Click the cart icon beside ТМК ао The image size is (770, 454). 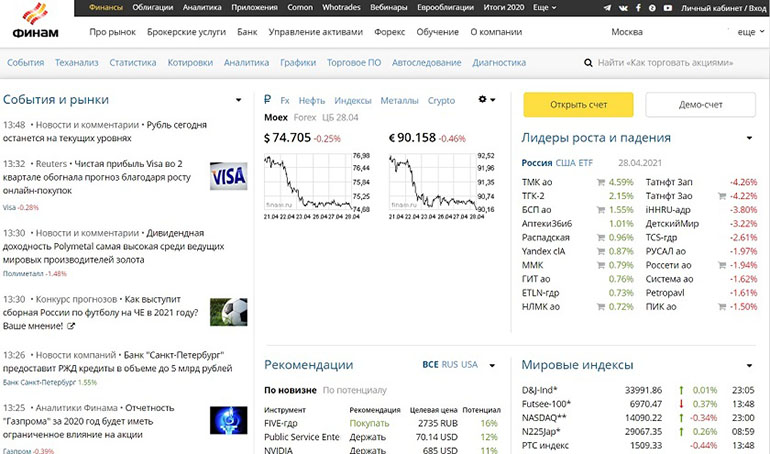601,182
